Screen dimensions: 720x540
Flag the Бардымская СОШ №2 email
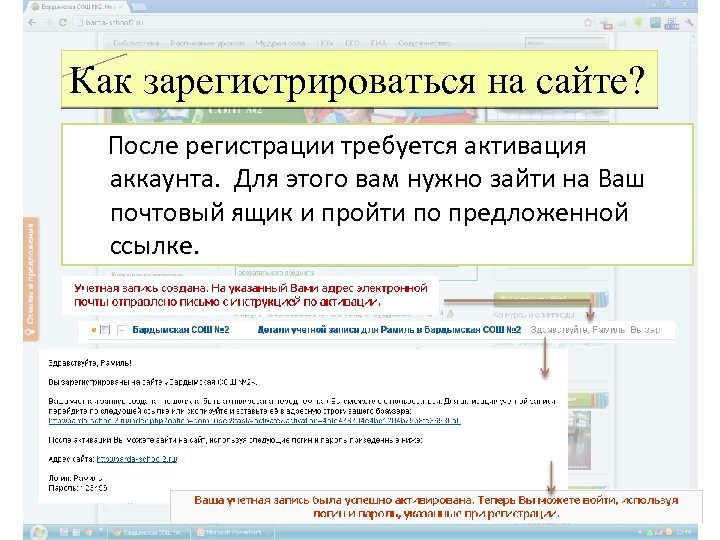(x=121, y=329)
